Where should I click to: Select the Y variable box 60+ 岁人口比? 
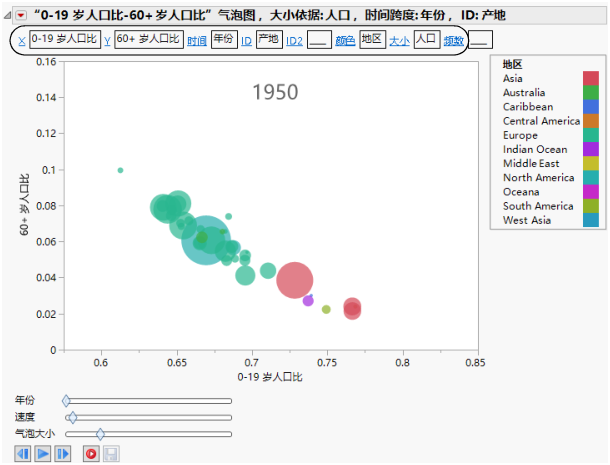pyautogui.click(x=149, y=39)
